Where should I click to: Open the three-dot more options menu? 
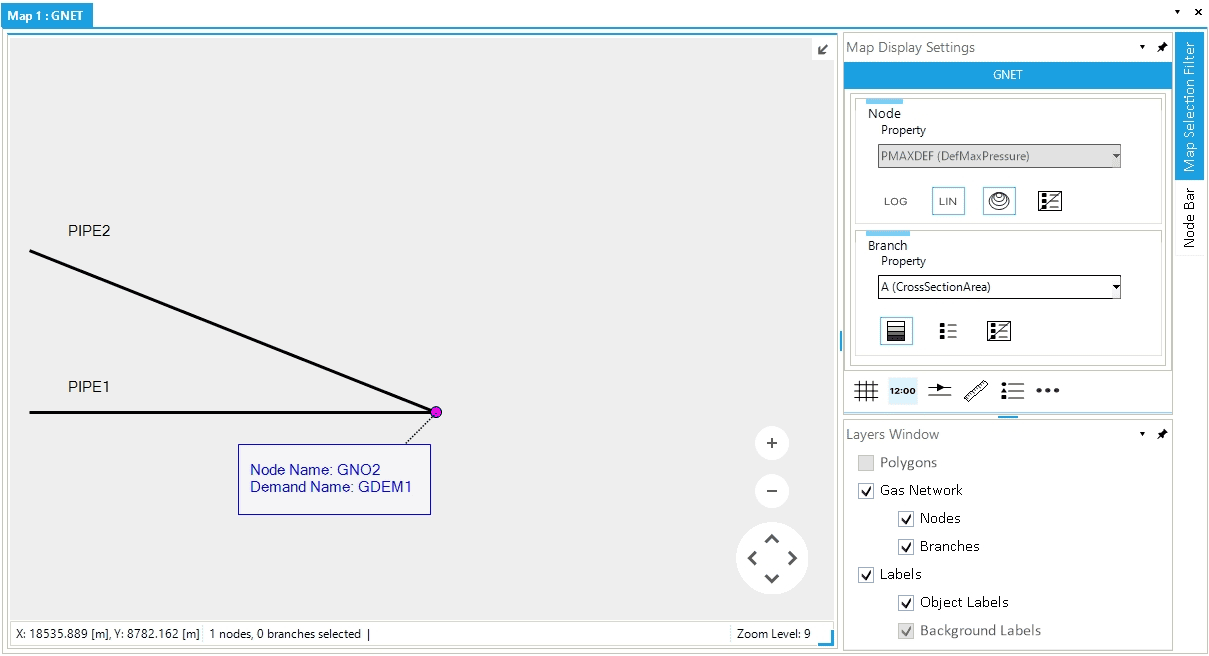tap(1047, 391)
